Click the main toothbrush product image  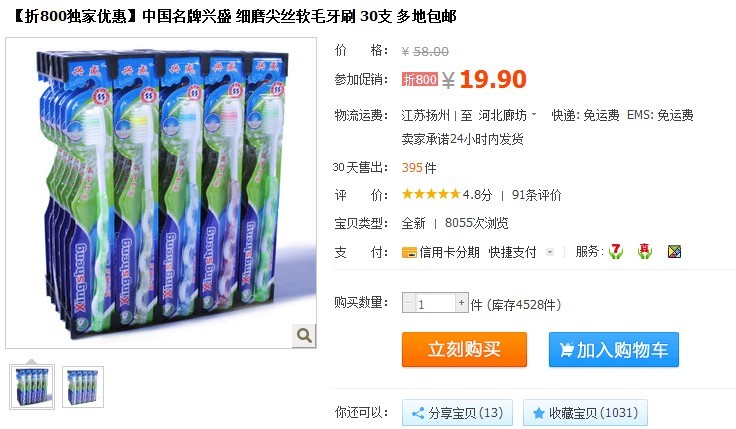tap(161, 193)
